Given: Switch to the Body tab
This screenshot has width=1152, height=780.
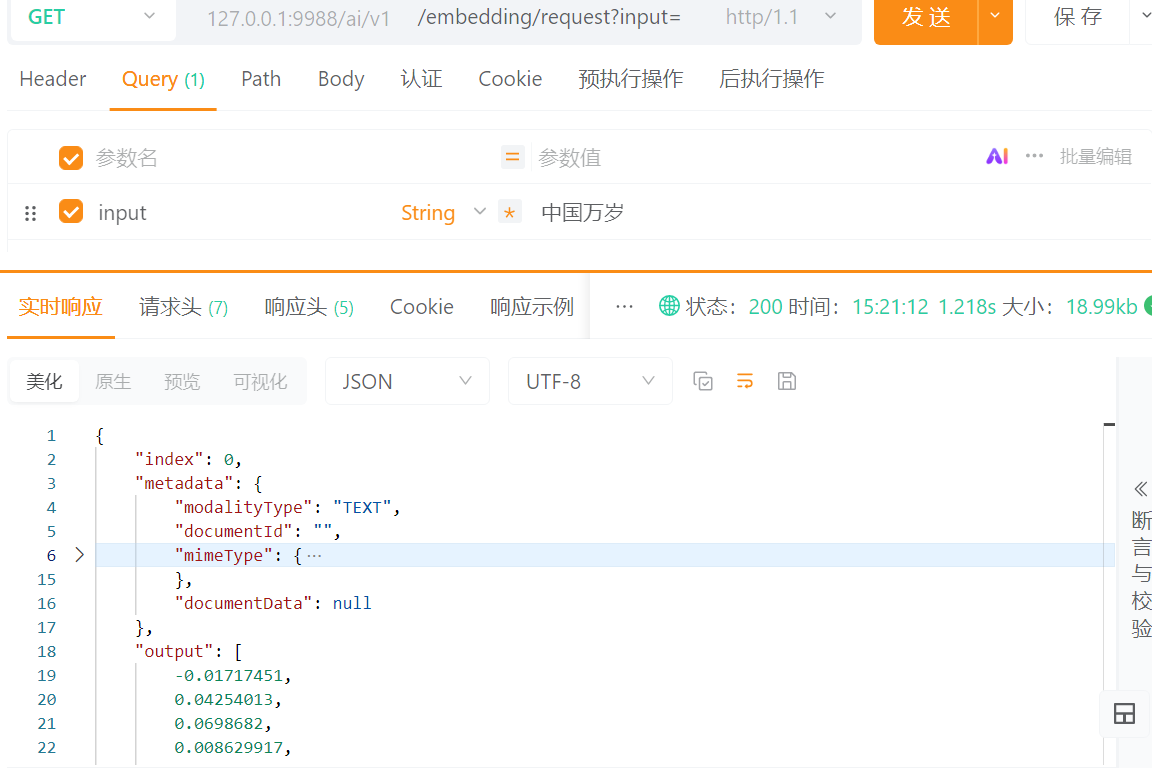Looking at the screenshot, I should (x=340, y=78).
